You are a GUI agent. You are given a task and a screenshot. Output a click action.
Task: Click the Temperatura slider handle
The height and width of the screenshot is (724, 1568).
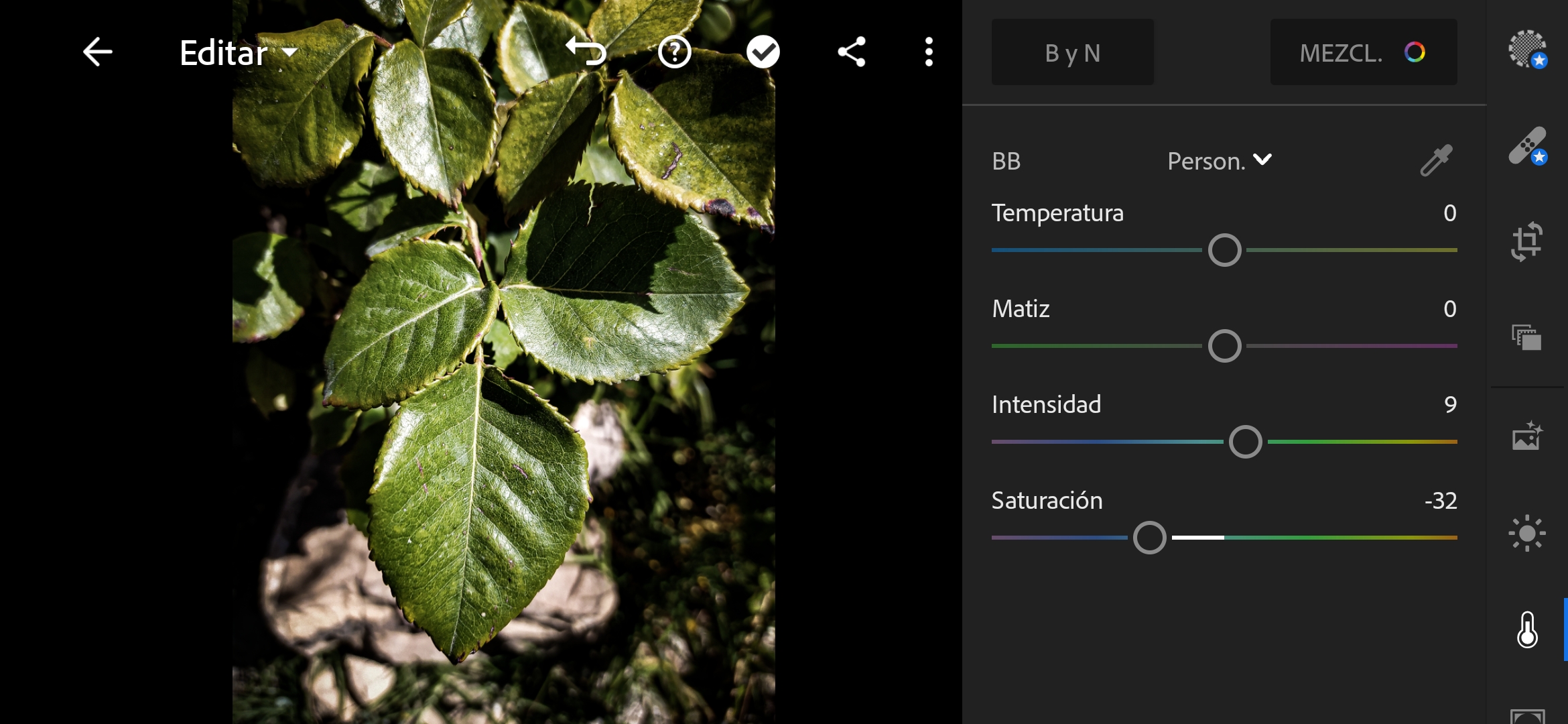[x=1224, y=250]
